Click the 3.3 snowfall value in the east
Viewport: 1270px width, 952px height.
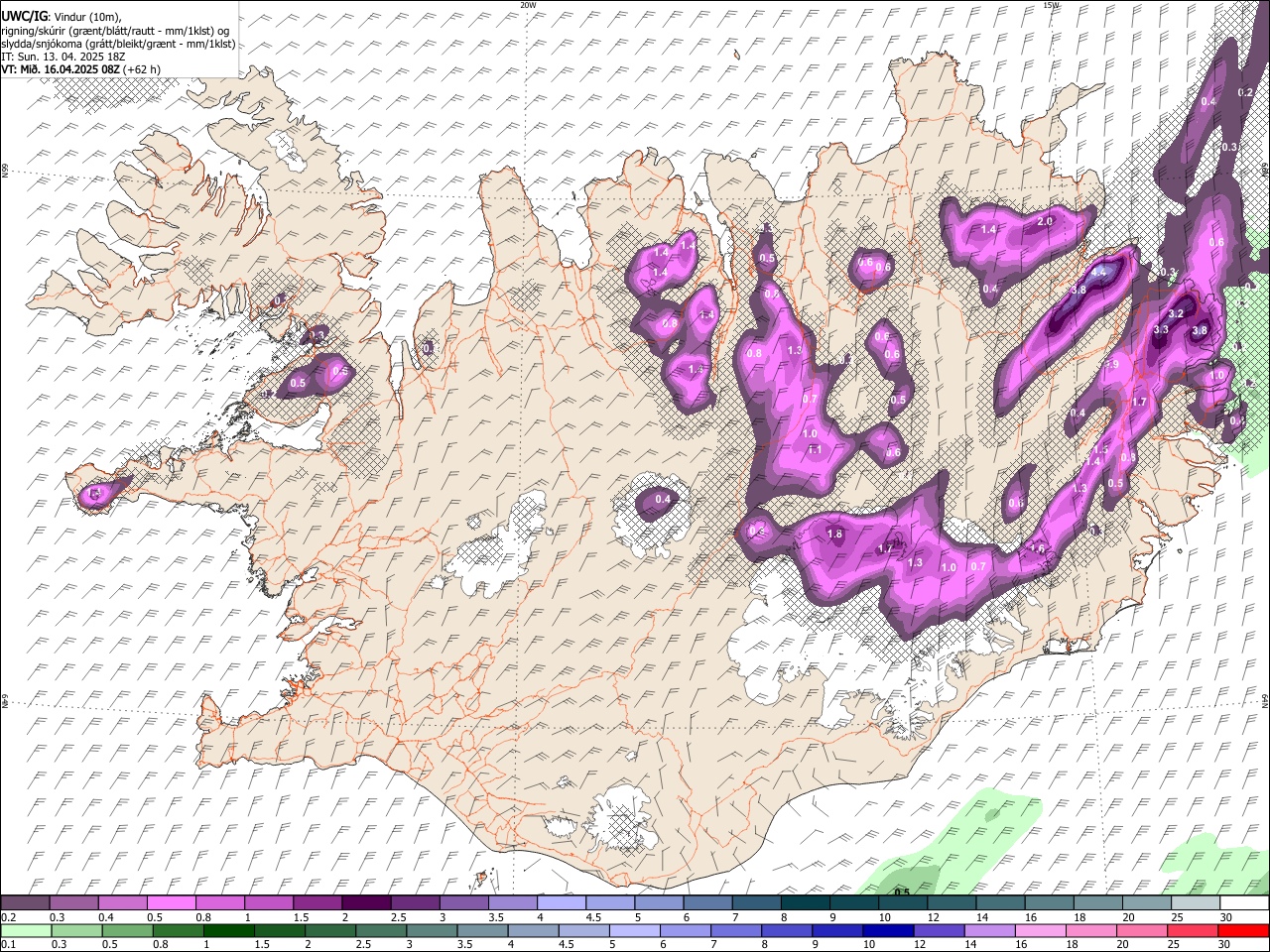(x=1162, y=329)
